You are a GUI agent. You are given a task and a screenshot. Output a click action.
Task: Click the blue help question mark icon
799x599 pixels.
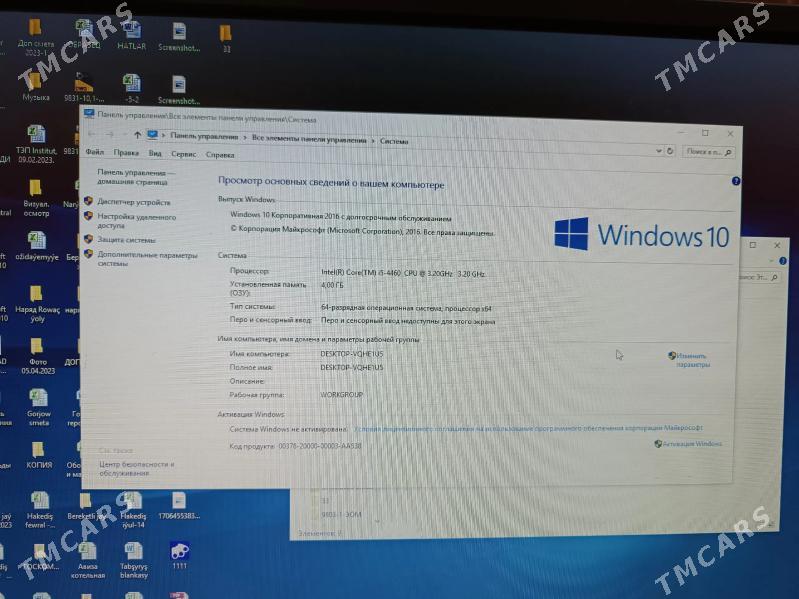point(736,181)
